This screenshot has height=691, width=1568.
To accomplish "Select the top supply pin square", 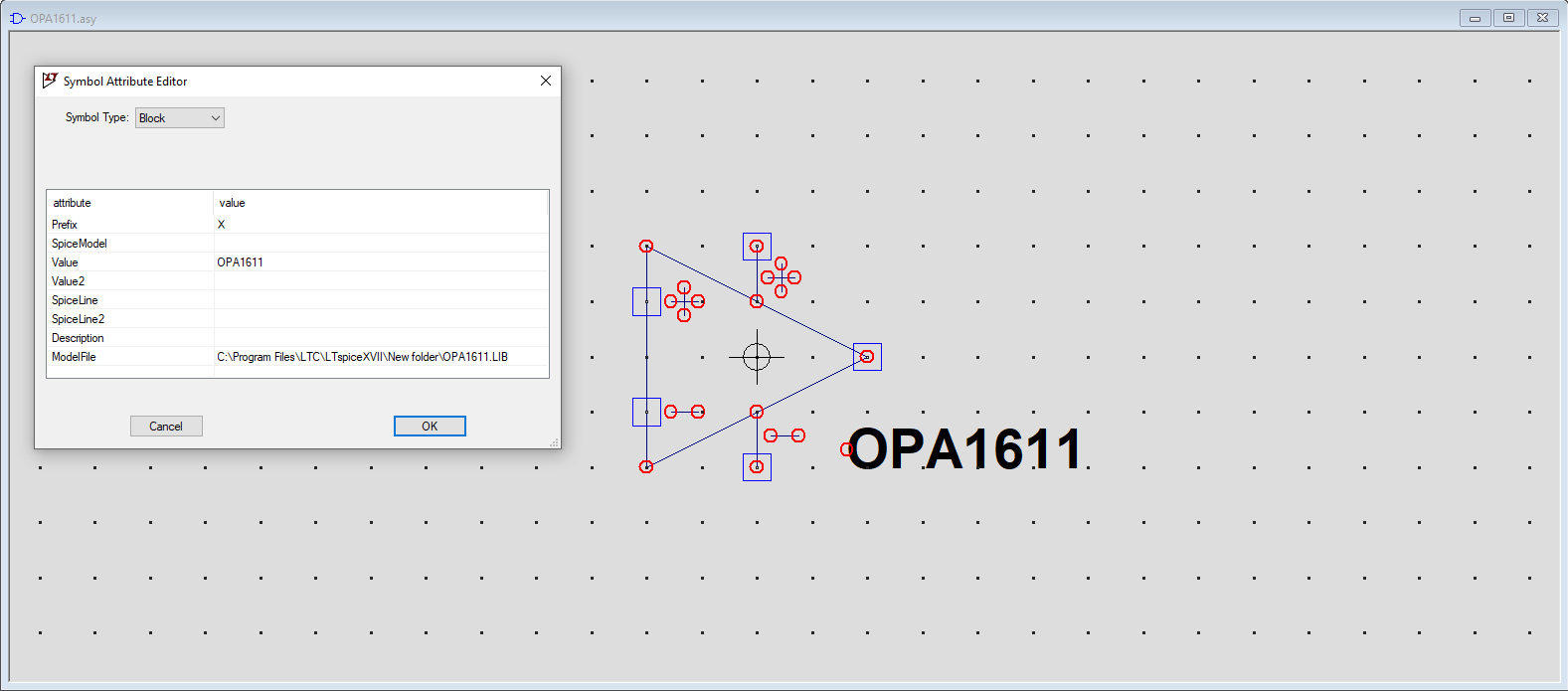I will tap(757, 247).
